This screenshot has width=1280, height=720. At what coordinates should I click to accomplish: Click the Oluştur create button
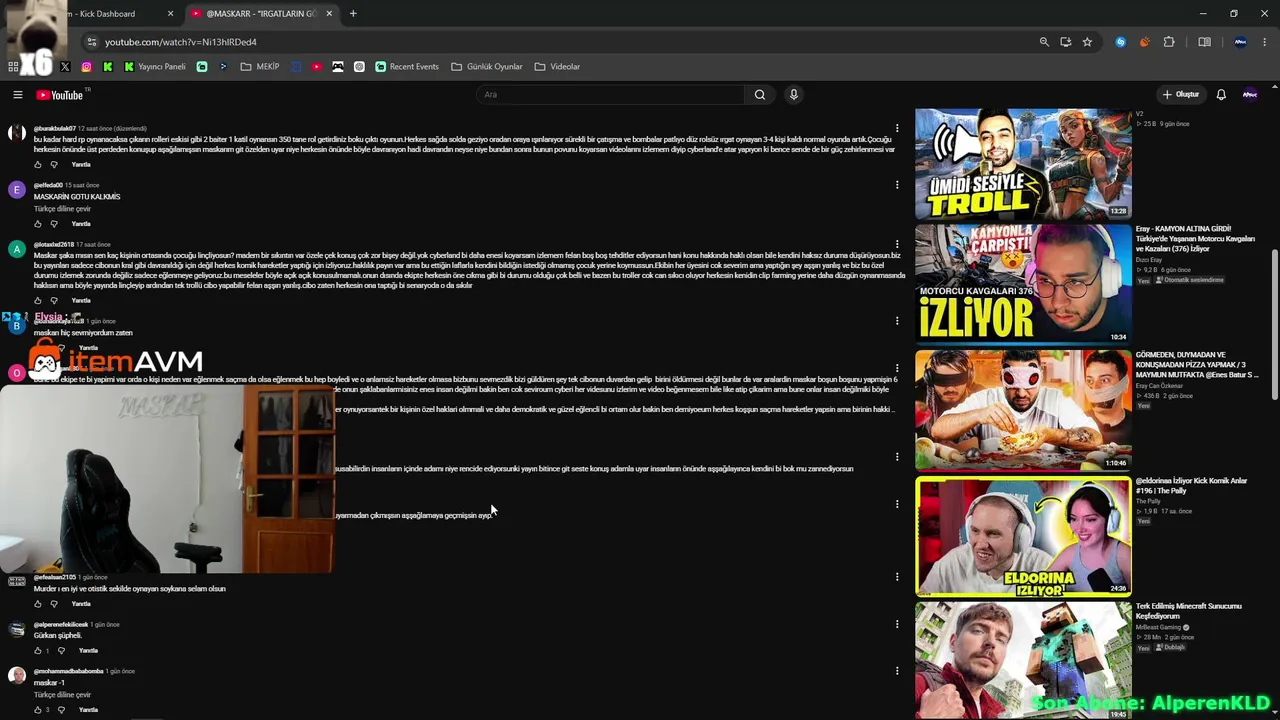tap(1181, 95)
